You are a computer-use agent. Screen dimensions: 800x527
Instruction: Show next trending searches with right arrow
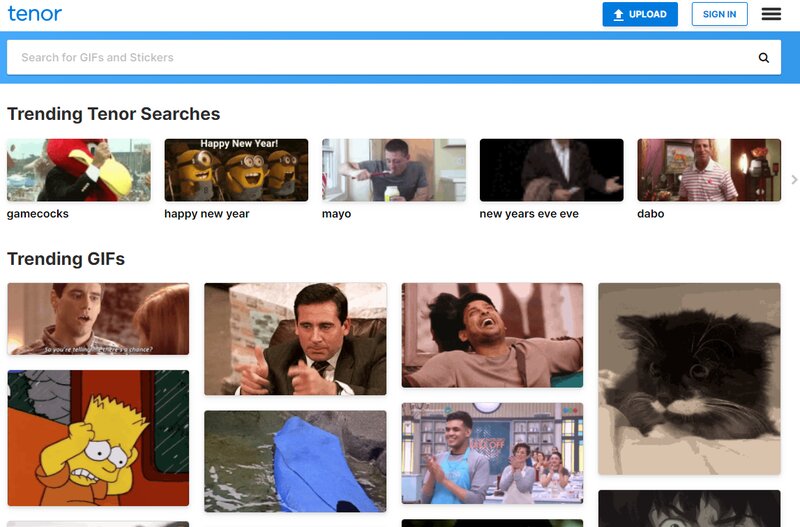(794, 180)
